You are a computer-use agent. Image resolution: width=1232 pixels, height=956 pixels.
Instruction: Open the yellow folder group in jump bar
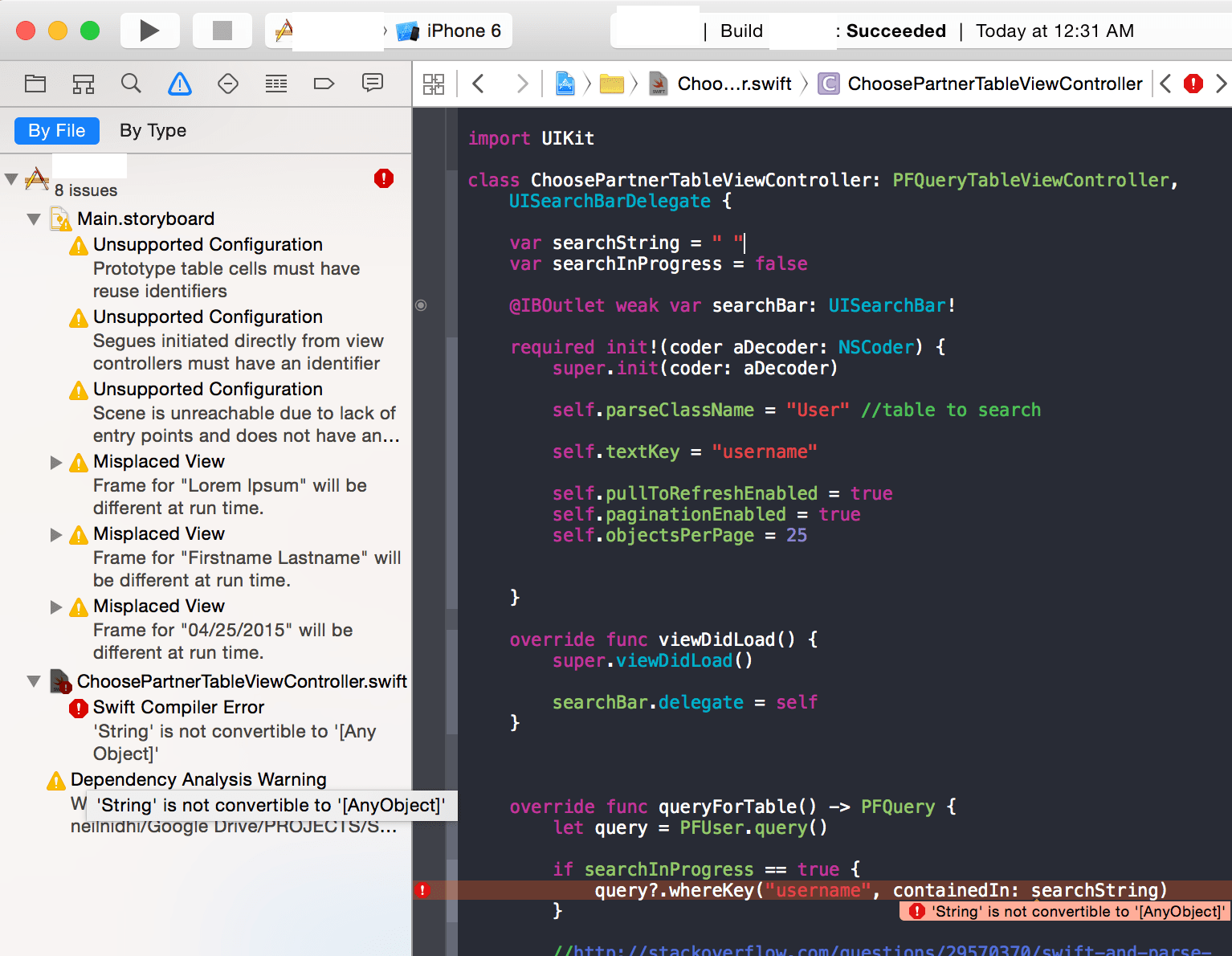[x=612, y=84]
